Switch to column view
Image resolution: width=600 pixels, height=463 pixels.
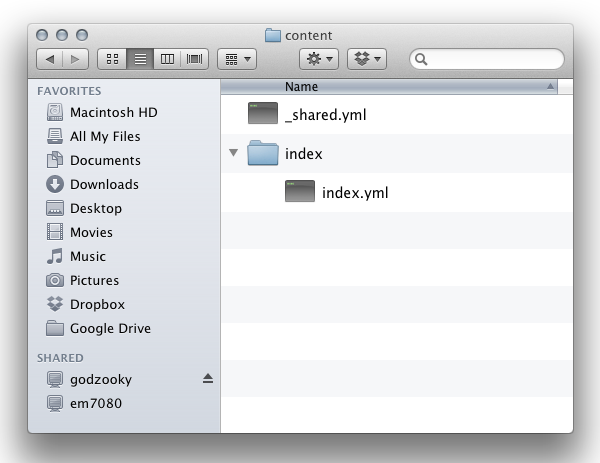pyautogui.click(x=167, y=59)
